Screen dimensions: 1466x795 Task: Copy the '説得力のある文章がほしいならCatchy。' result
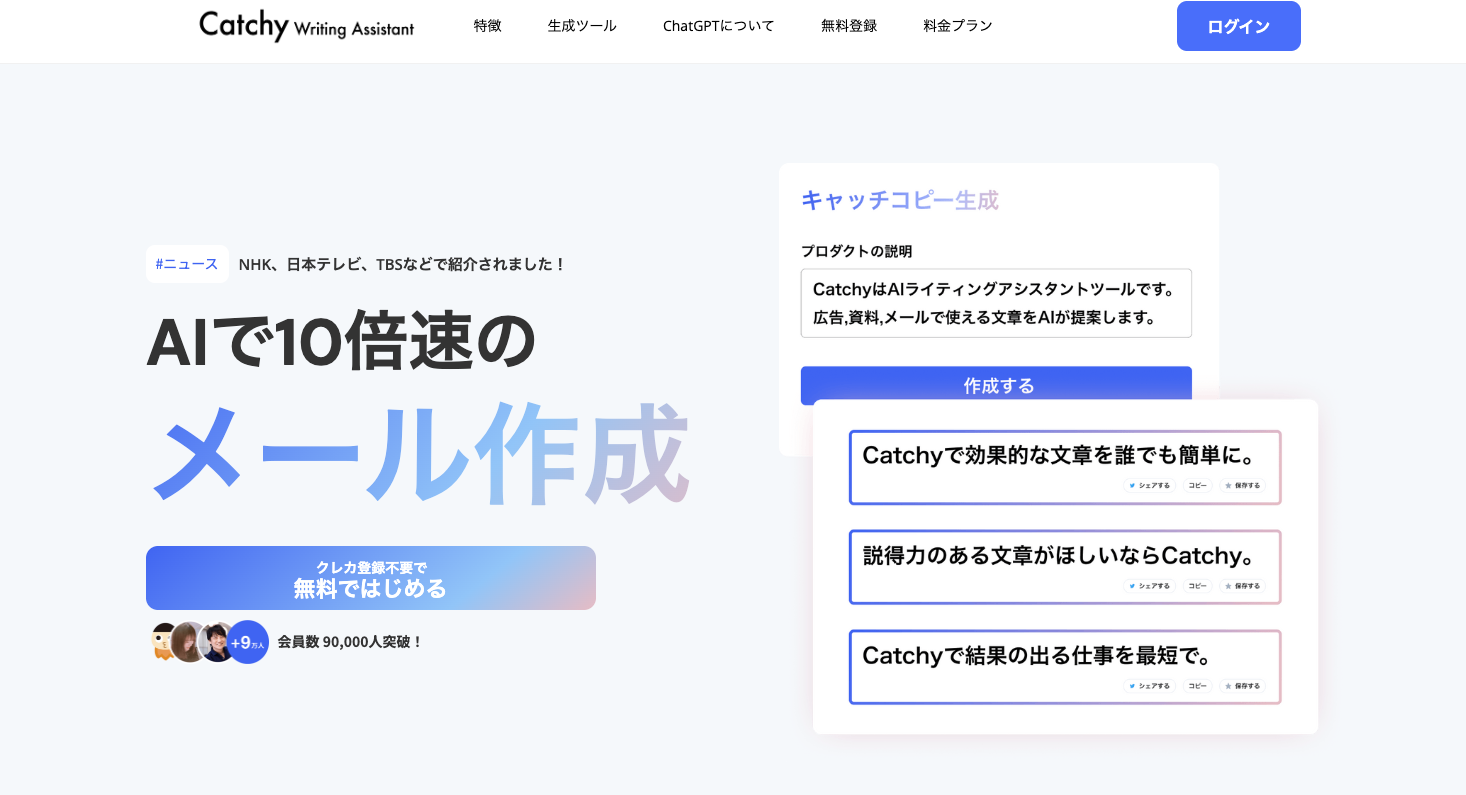[x=1197, y=586]
